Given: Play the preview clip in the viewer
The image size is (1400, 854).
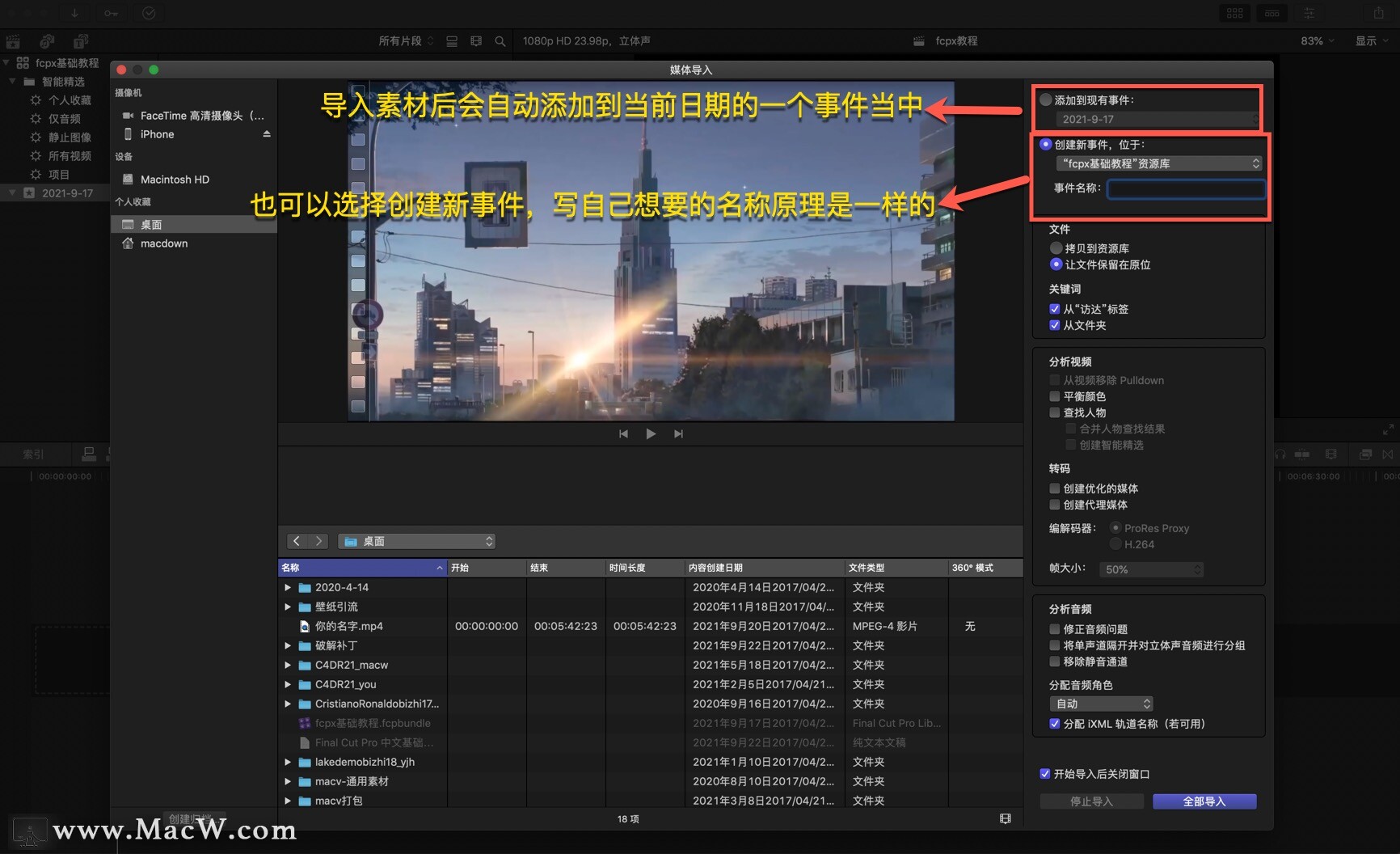Looking at the screenshot, I should click(x=651, y=434).
